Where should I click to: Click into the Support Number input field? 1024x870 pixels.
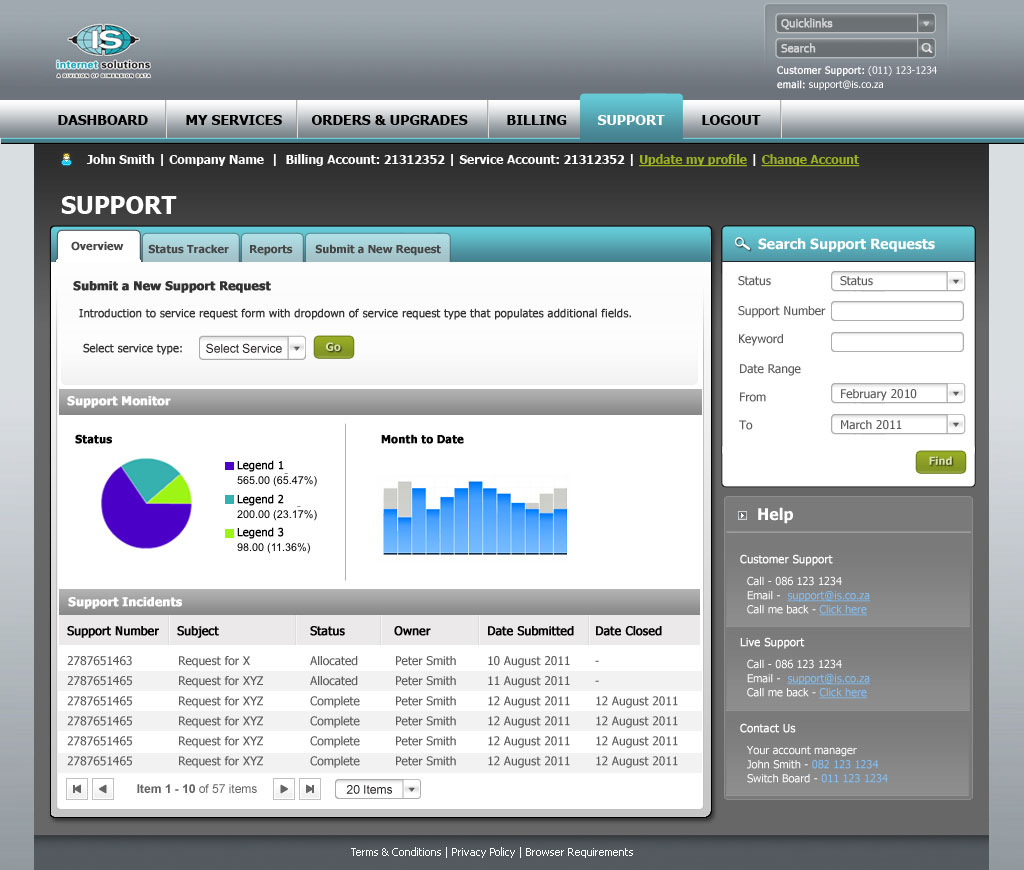(897, 311)
